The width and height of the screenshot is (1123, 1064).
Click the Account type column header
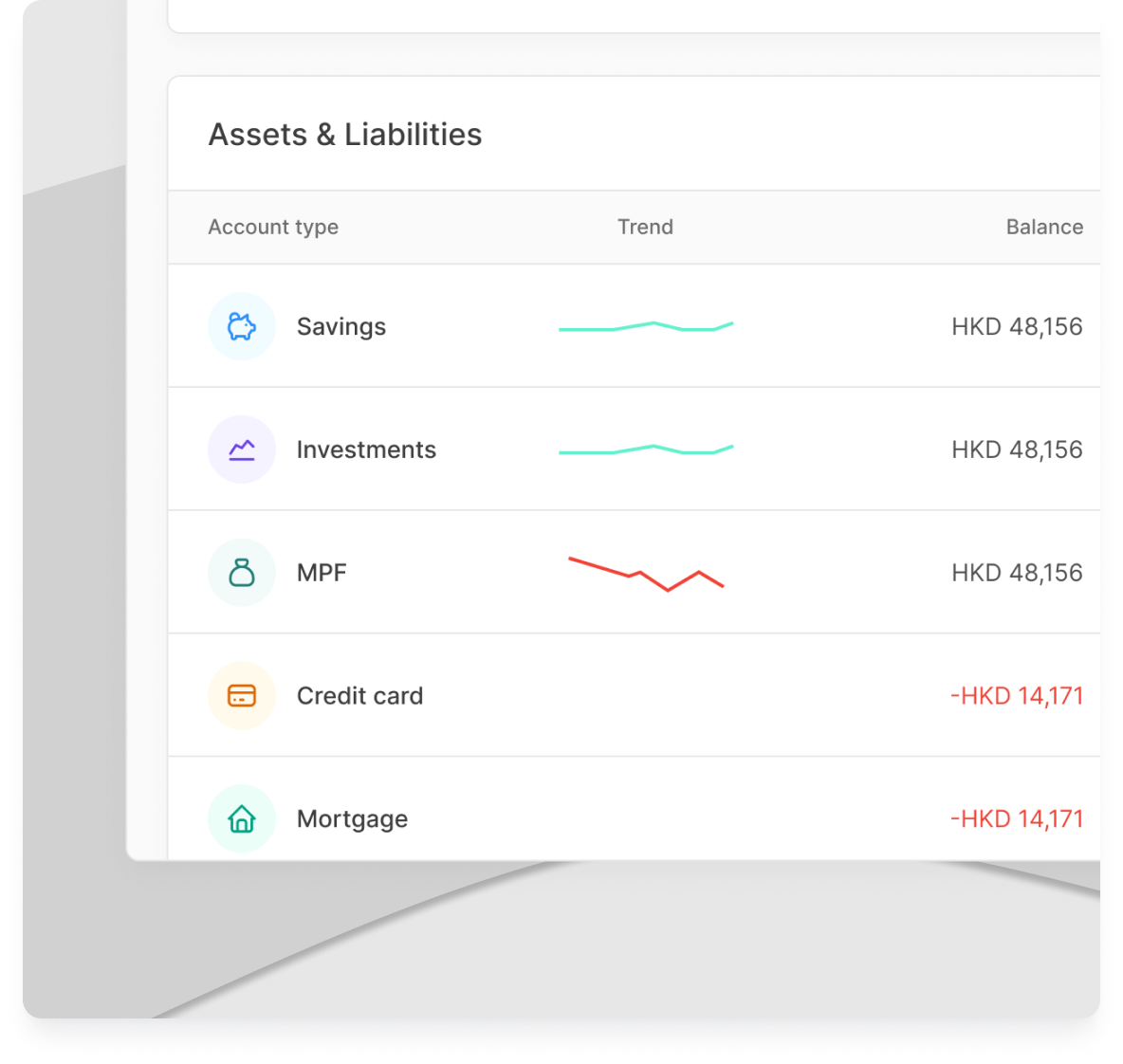273,228
